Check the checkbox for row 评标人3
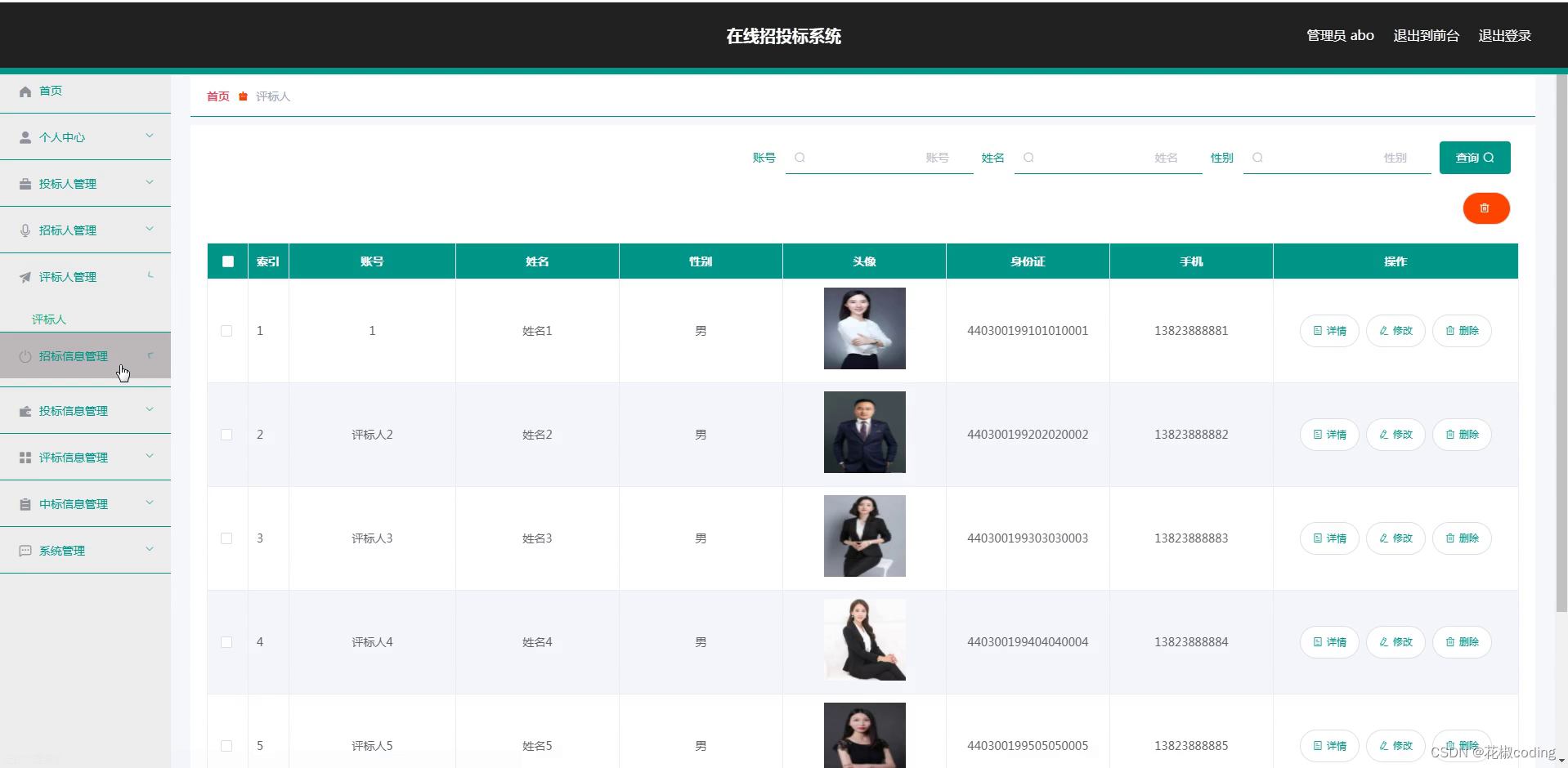The height and width of the screenshot is (768, 1568). 226,538
